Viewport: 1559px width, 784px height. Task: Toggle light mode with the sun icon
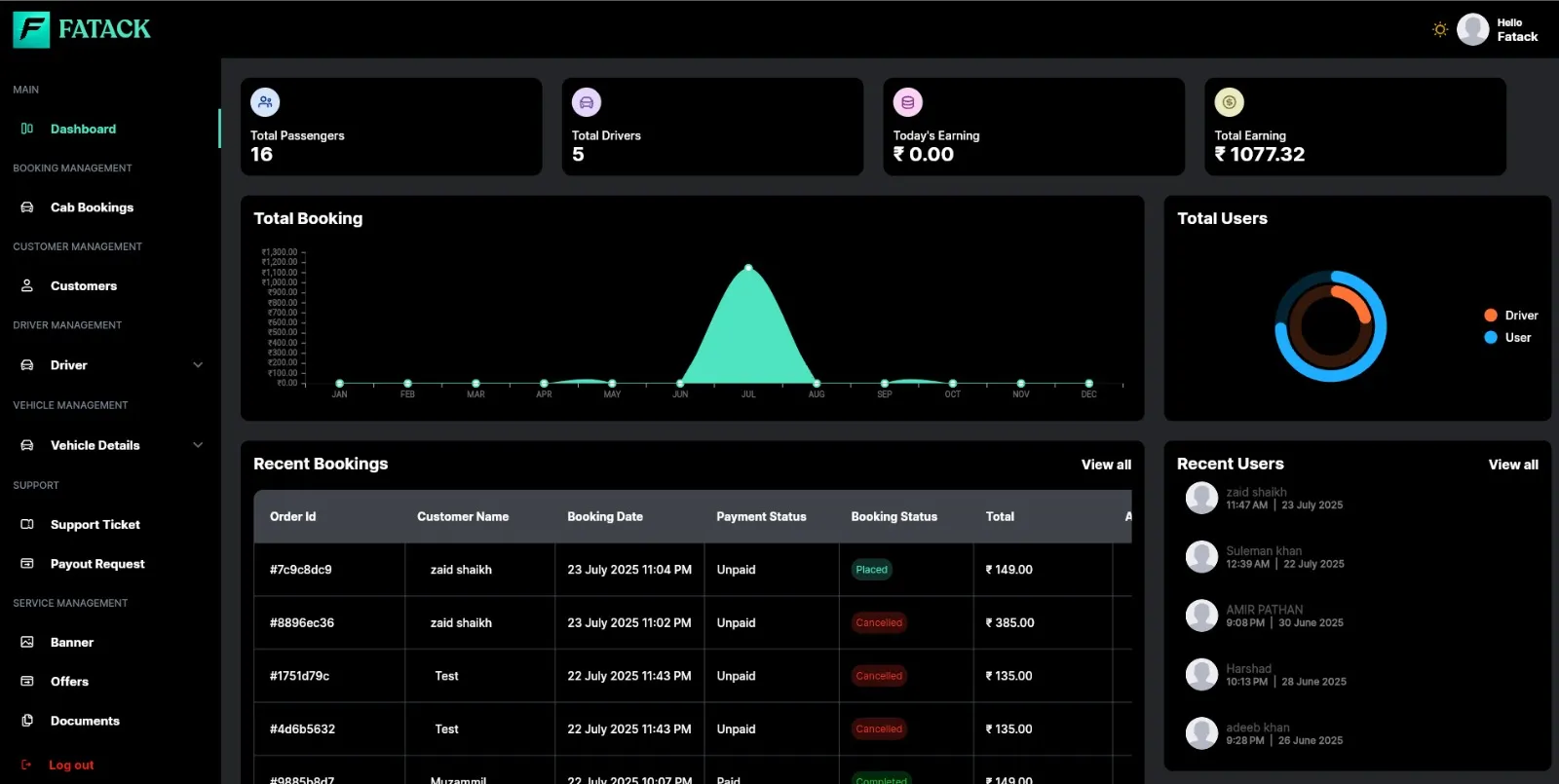point(1439,29)
